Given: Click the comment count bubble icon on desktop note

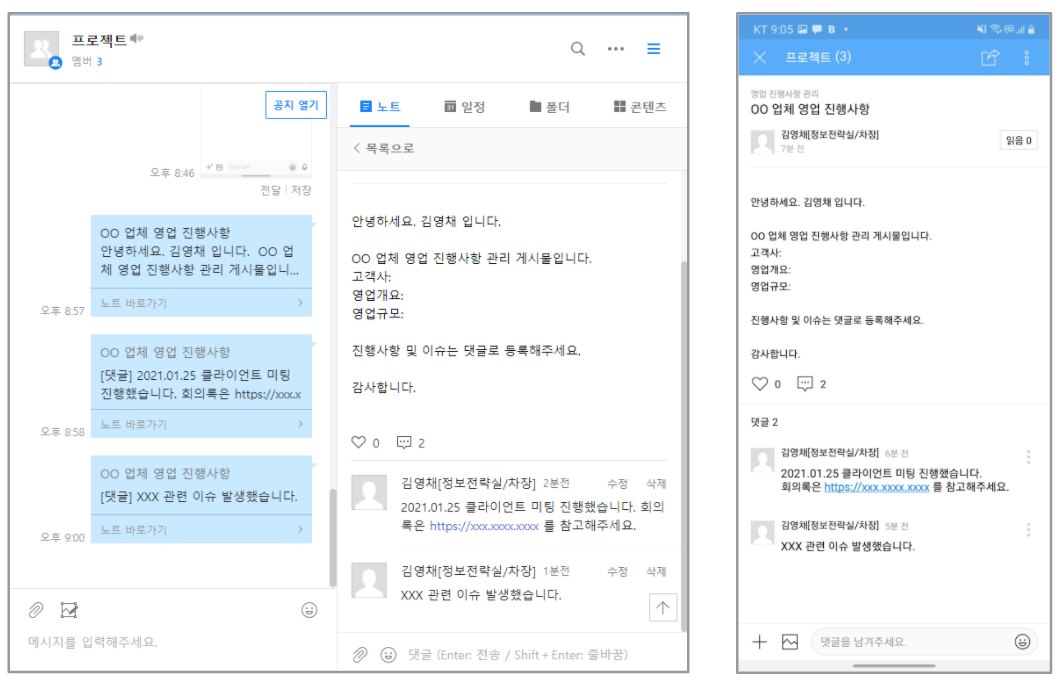Looking at the screenshot, I should coord(404,442).
